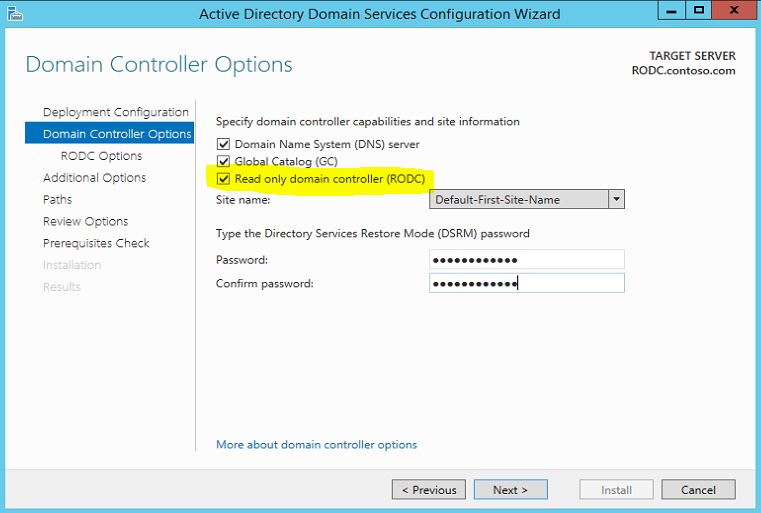Click the Specify domain controller capabilities text
Screen dimensions: 761x513
[367, 121]
